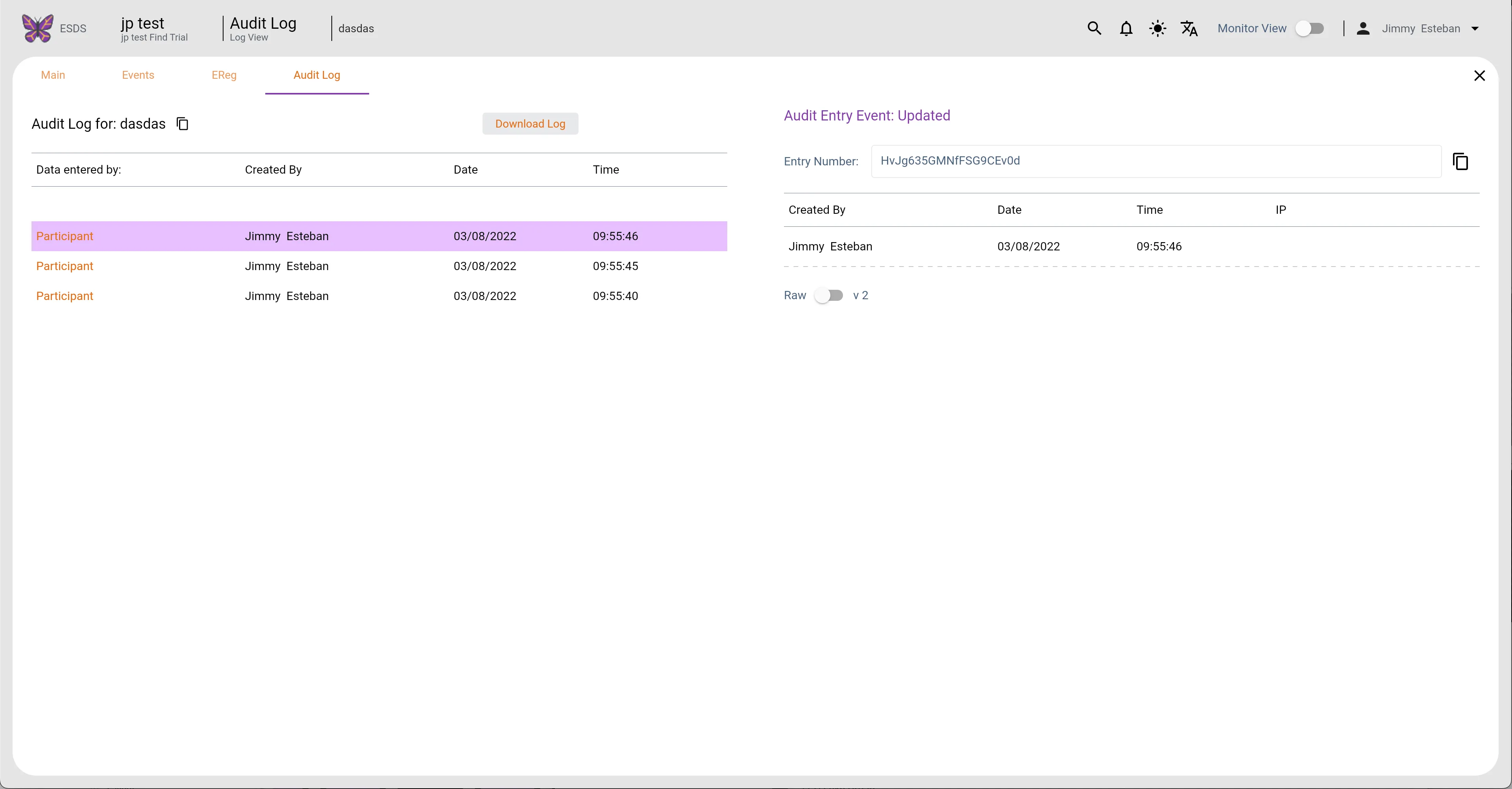Viewport: 1512px width, 789px height.
Task: Switch to the EReg tab
Action: 224,75
